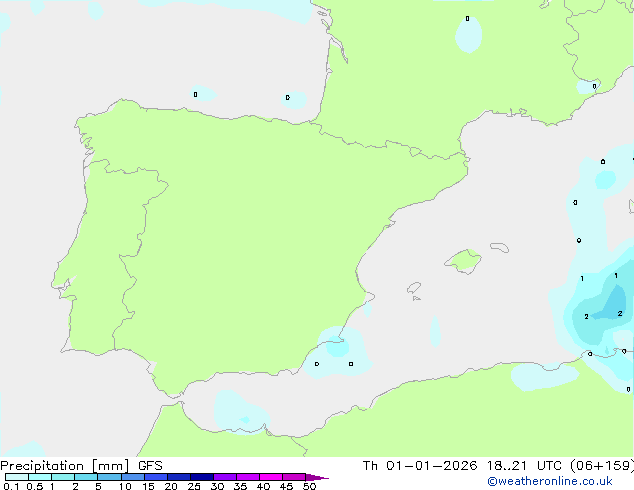634x490 pixels.
Task: Pick legend swatch between 10 and 15
Action: [133, 477]
